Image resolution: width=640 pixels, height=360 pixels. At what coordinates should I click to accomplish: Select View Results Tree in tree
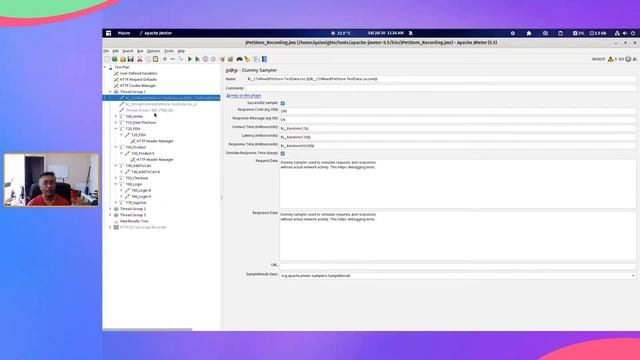(x=134, y=221)
